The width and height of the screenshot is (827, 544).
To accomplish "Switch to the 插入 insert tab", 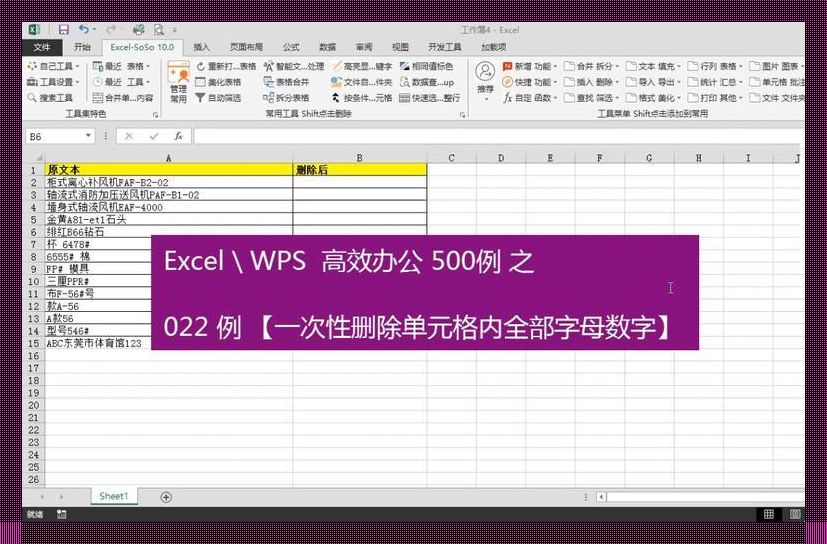I will pyautogui.click(x=201, y=47).
